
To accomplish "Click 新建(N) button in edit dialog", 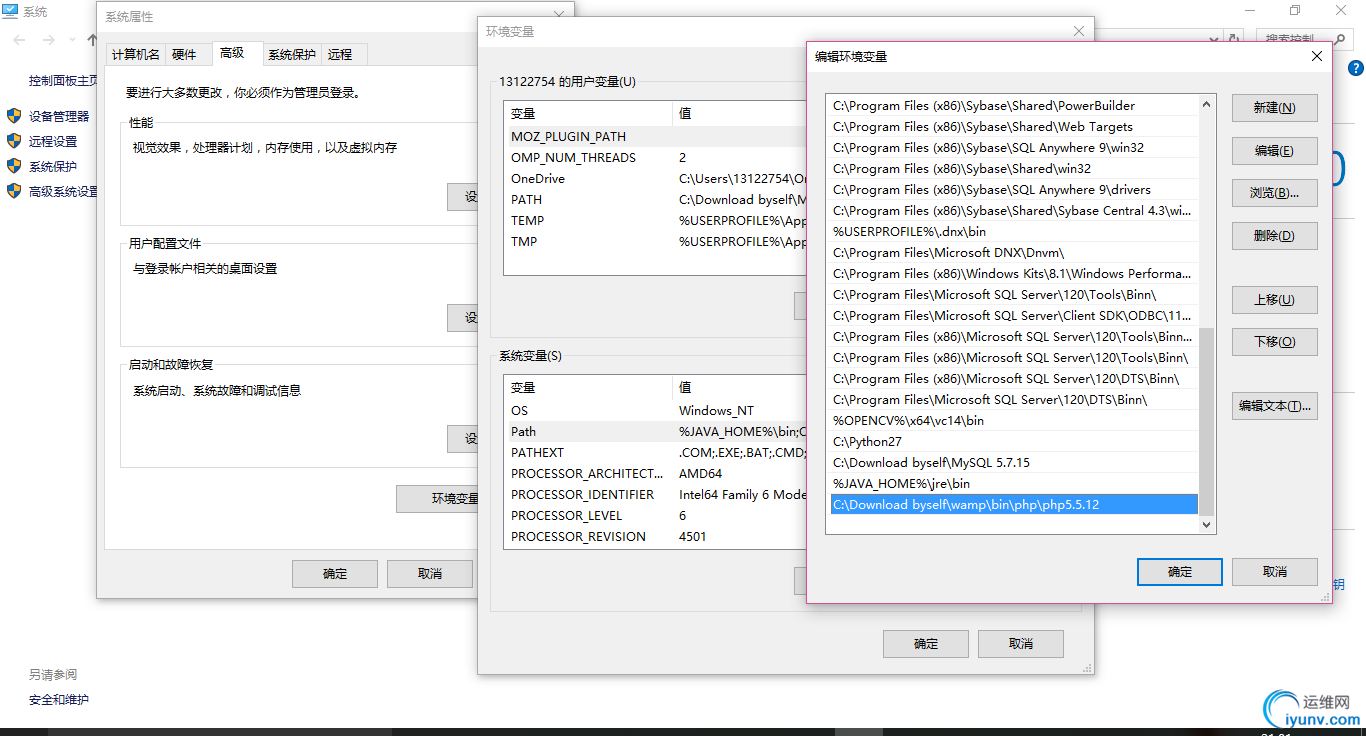I will point(1274,108).
